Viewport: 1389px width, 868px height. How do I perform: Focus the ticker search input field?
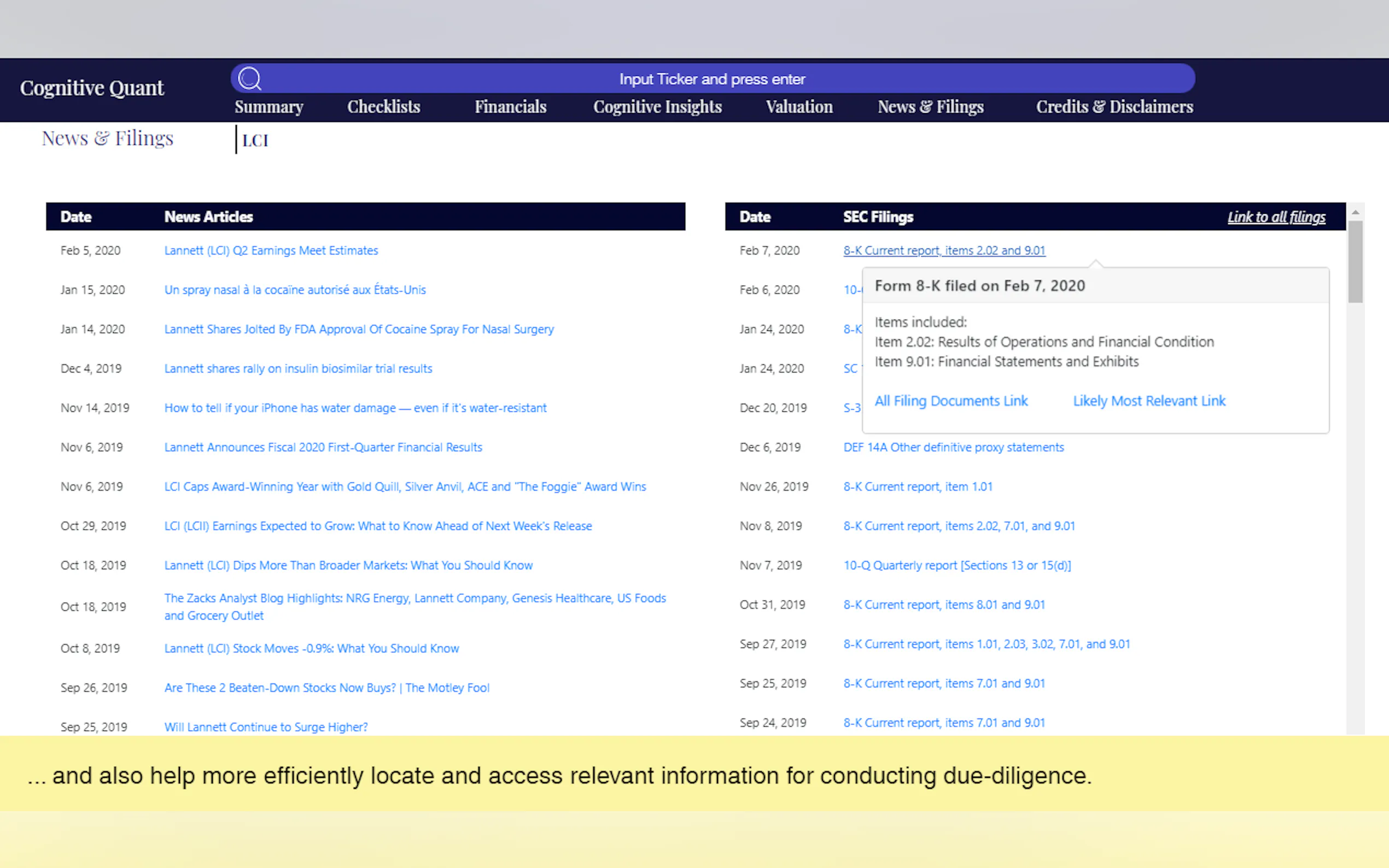coord(712,79)
